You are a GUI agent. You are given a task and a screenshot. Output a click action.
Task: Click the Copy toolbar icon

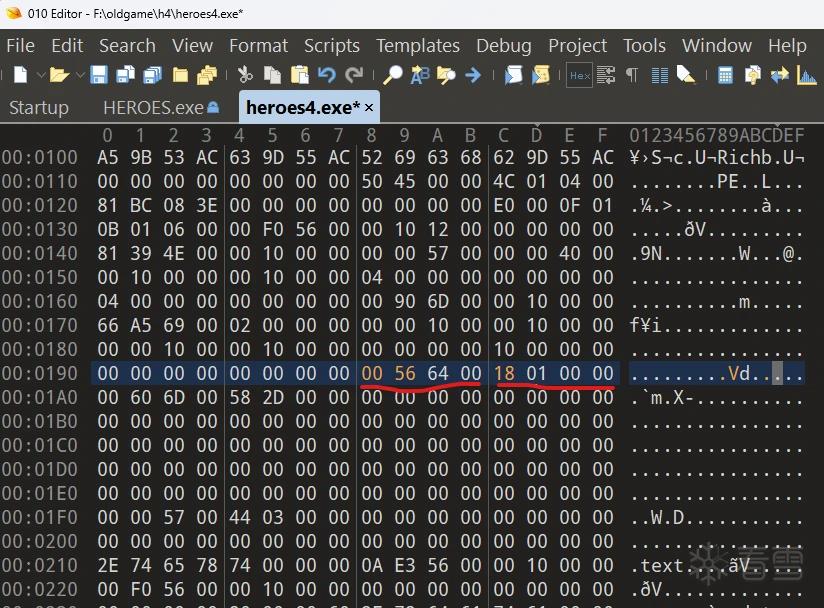[272, 75]
